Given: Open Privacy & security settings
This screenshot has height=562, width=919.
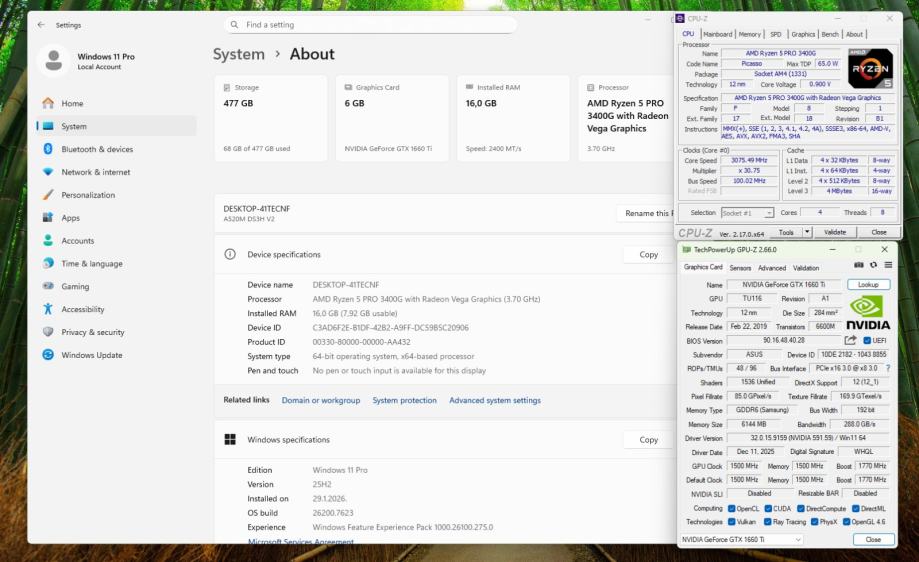Looking at the screenshot, I should (x=93, y=332).
